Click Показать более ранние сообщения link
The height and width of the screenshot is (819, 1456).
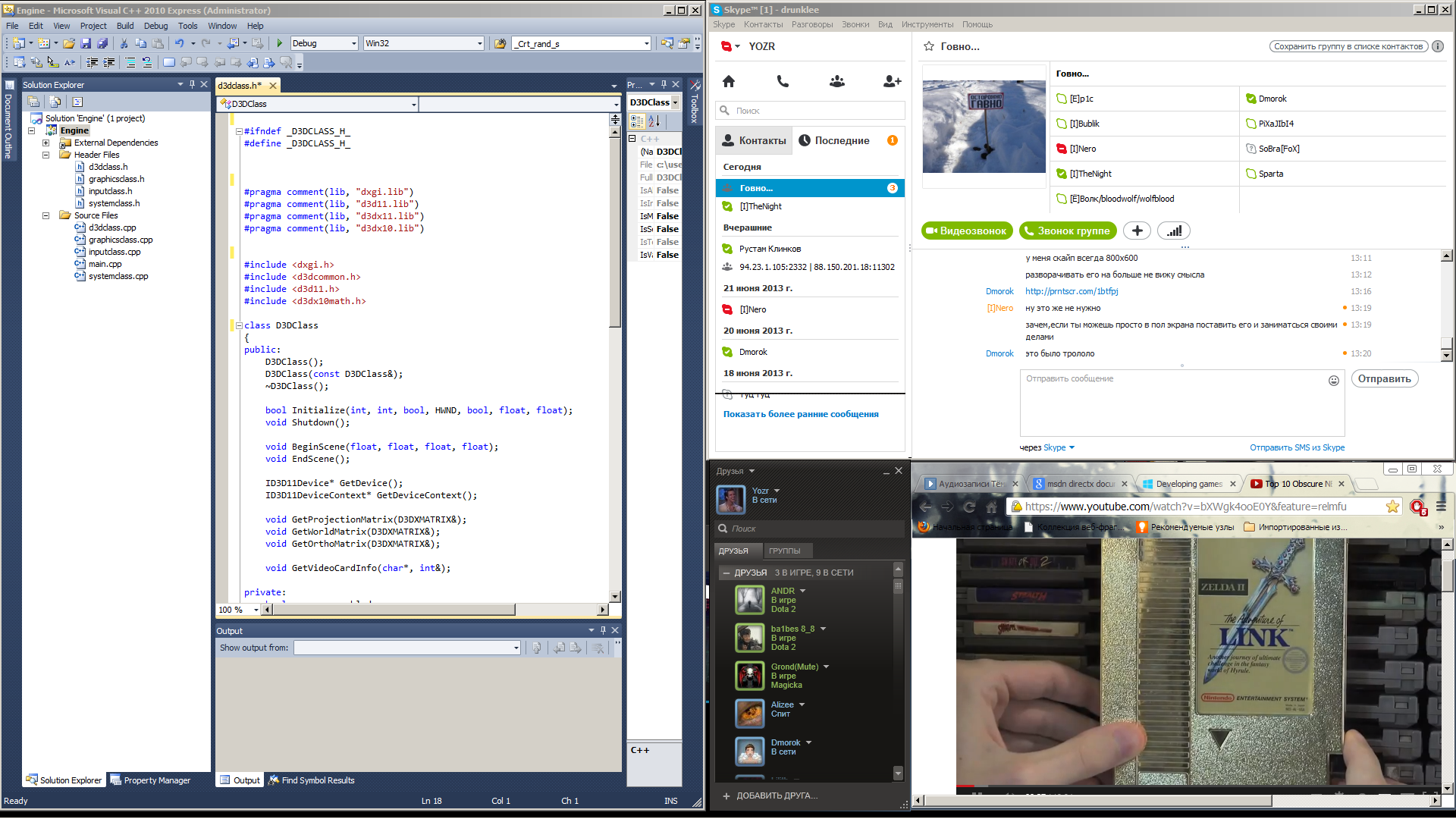pyautogui.click(x=801, y=414)
